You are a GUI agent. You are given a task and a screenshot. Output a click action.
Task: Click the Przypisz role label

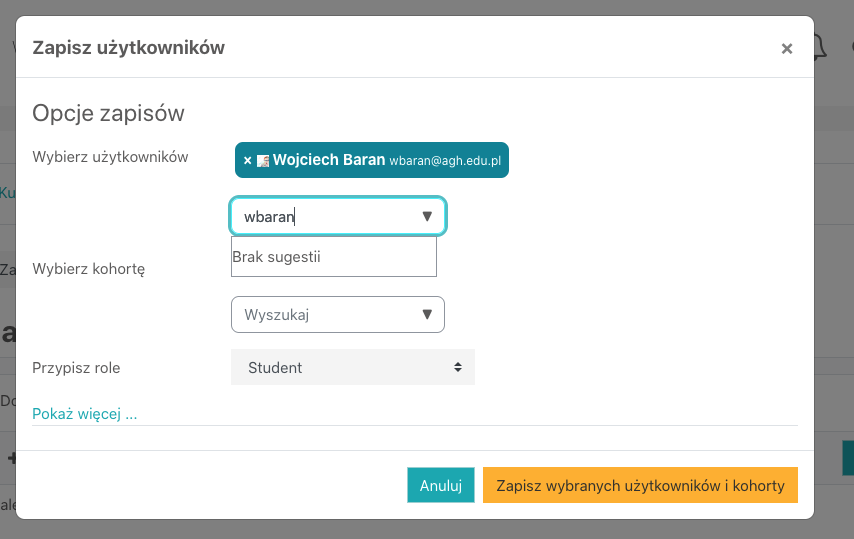click(x=76, y=368)
